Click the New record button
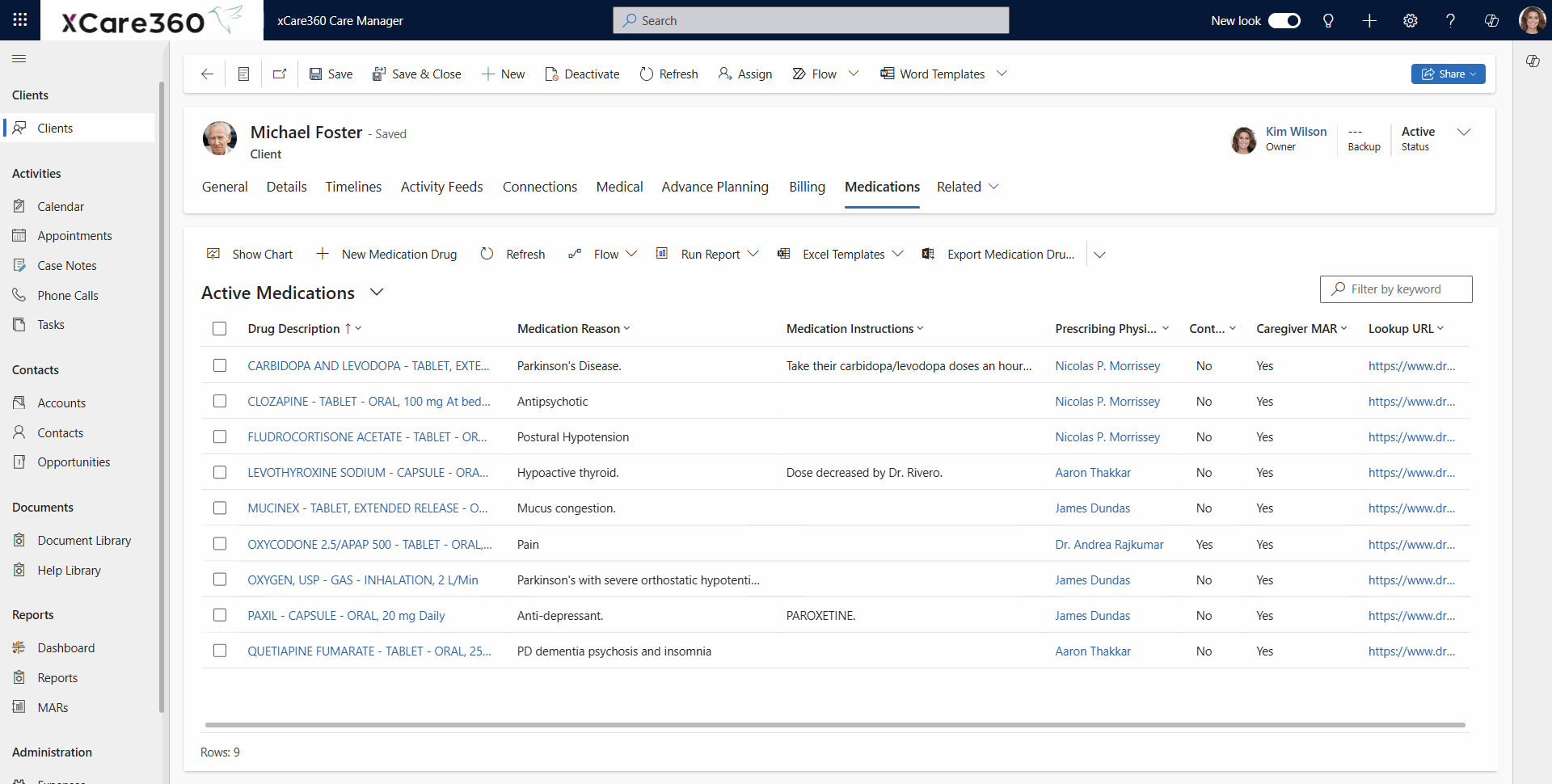This screenshot has height=784, width=1552. pos(503,74)
